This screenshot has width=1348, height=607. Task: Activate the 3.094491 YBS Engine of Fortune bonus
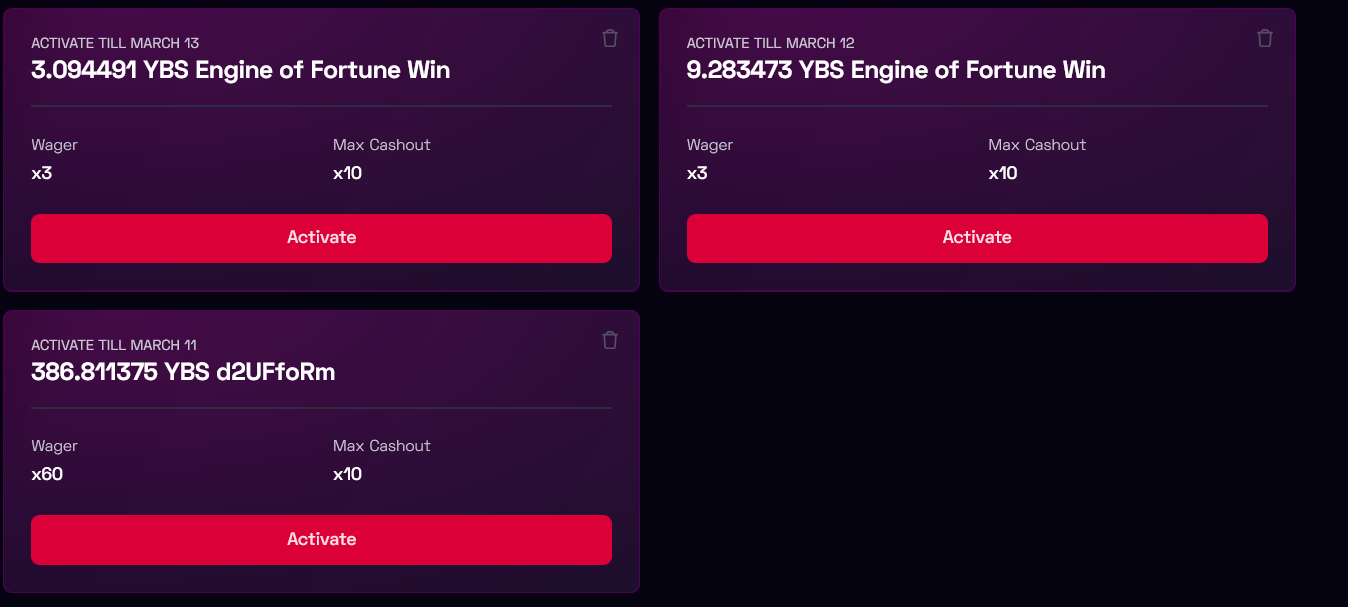pyautogui.click(x=321, y=238)
